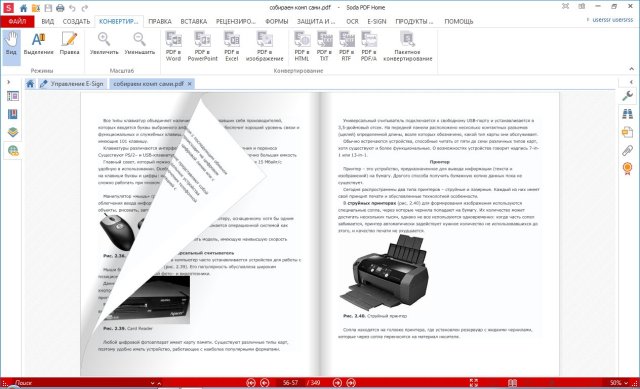
Task: Zoom in with the Увеличить magnifier
Action: 104,44
